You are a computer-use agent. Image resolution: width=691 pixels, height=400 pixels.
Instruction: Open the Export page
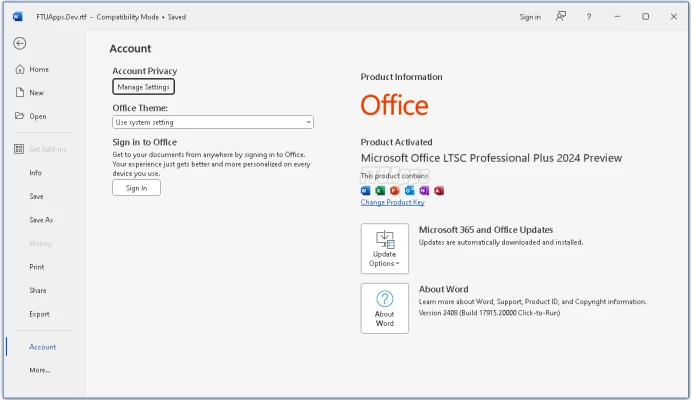39,314
